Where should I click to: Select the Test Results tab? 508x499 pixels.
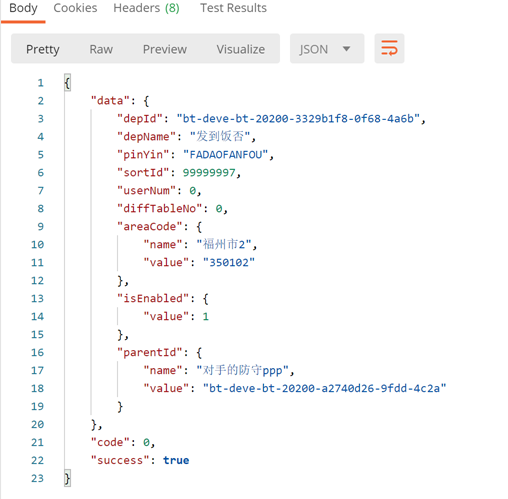coord(233,8)
